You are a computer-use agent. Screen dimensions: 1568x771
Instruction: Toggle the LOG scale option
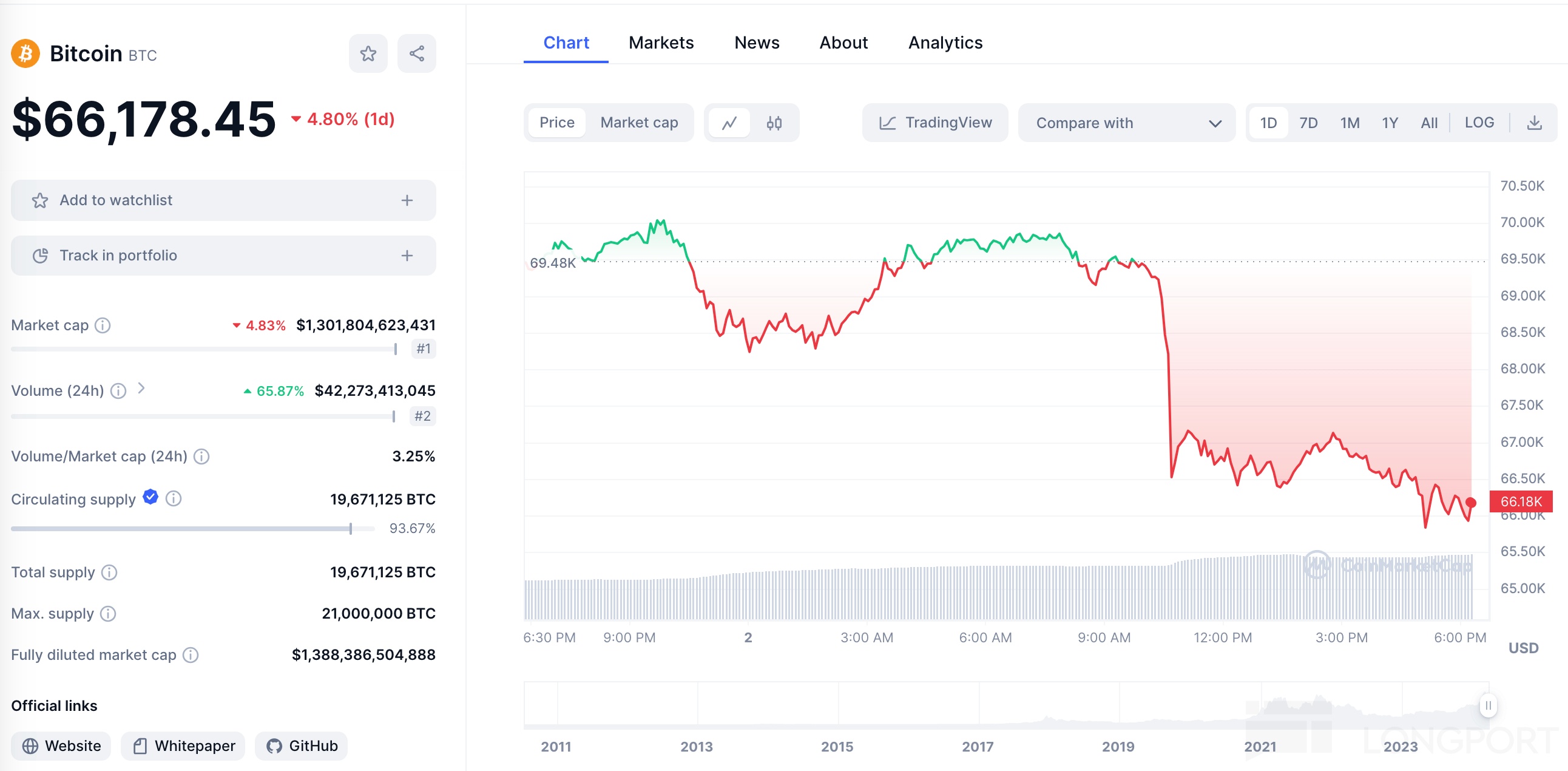point(1479,123)
